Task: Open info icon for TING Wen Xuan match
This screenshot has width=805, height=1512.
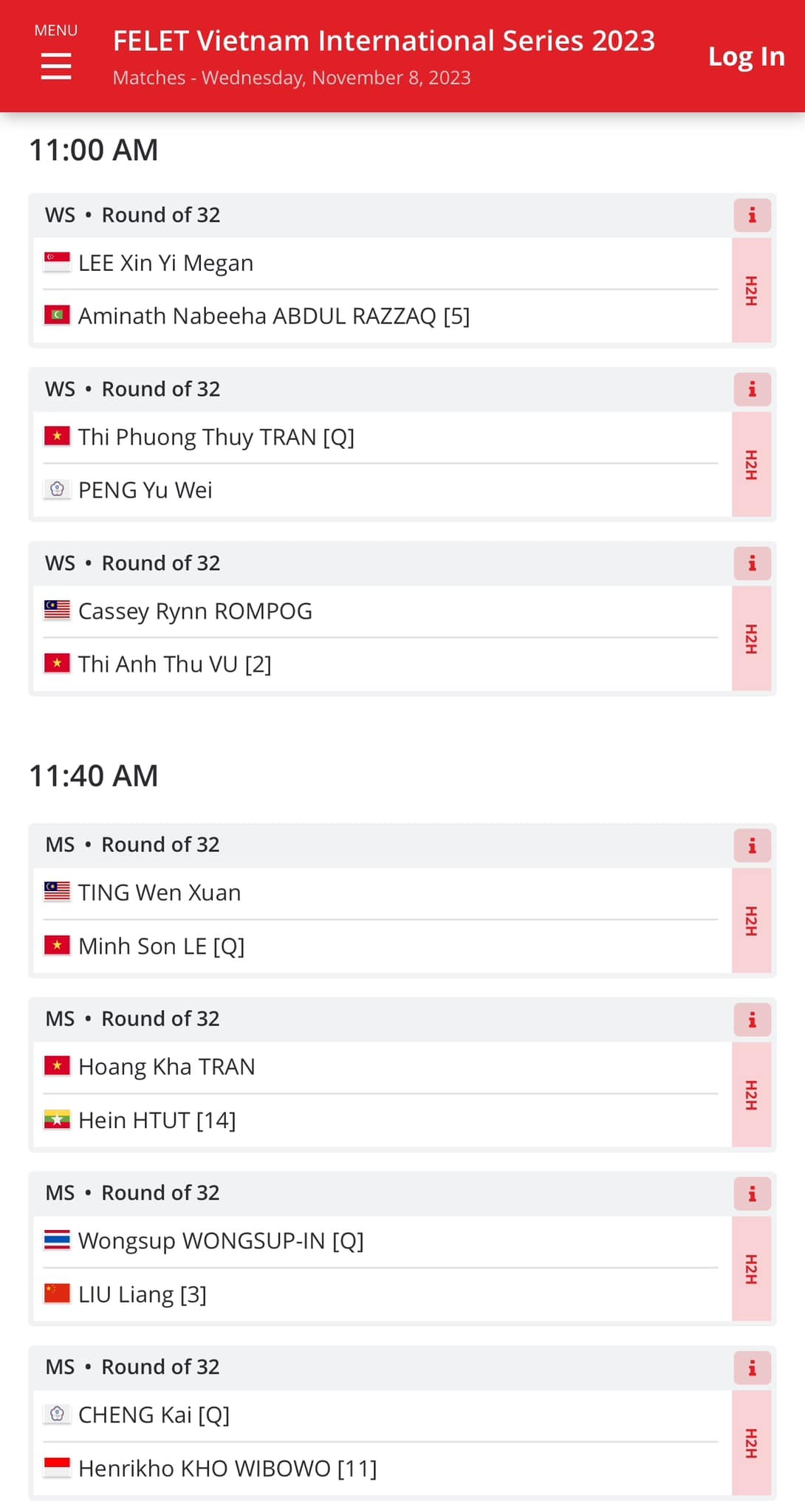Action: click(x=752, y=845)
